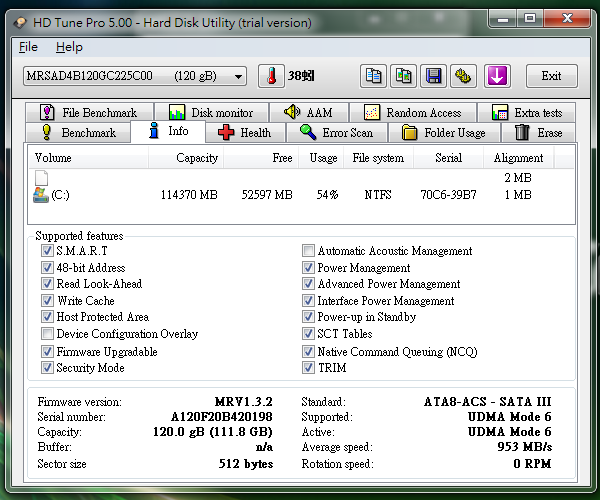This screenshot has width=600, height=500.
Task: Toggle the S.M.A.R.T checkbox
Action: pos(47,251)
